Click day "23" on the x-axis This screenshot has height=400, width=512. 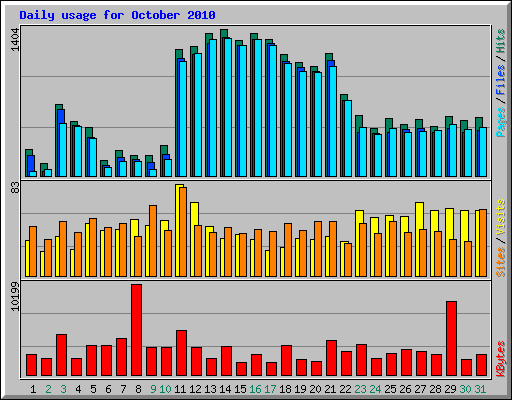pyautogui.click(x=360, y=389)
